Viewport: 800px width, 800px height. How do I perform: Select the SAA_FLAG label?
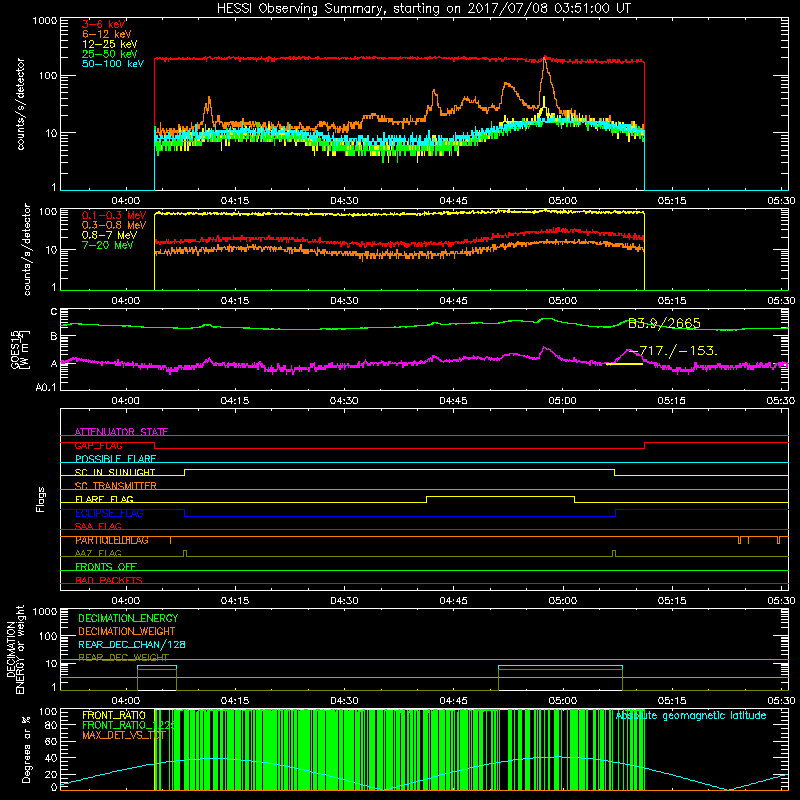(98, 526)
